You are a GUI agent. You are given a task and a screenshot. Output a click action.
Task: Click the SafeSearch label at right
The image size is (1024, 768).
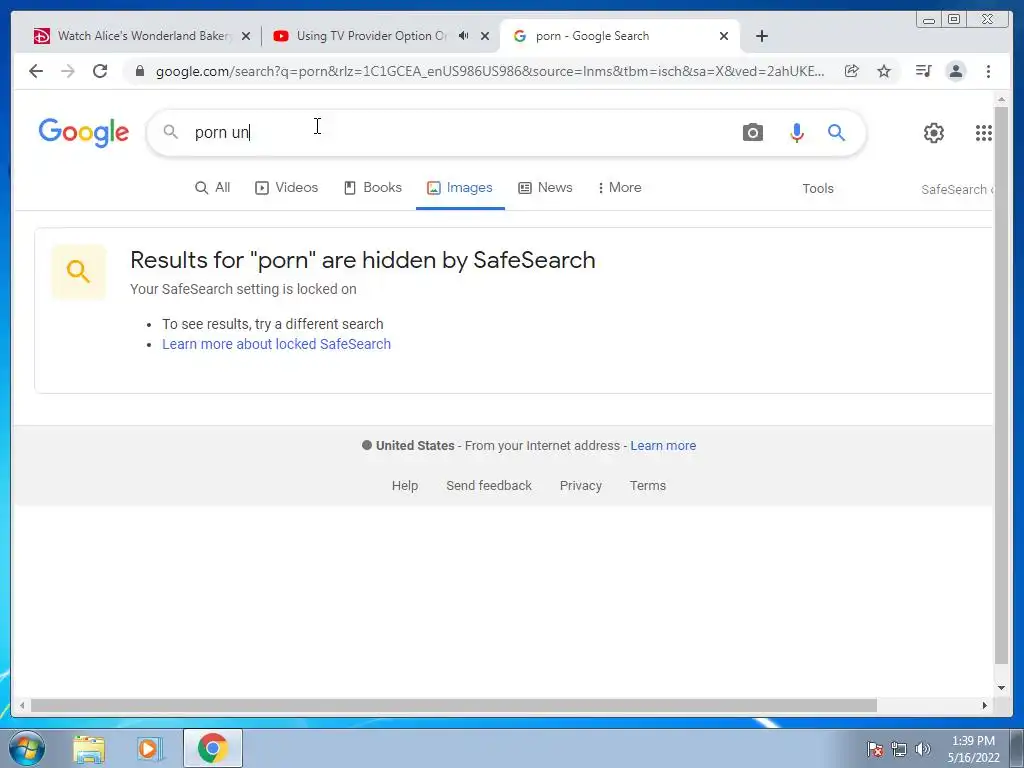(x=956, y=189)
